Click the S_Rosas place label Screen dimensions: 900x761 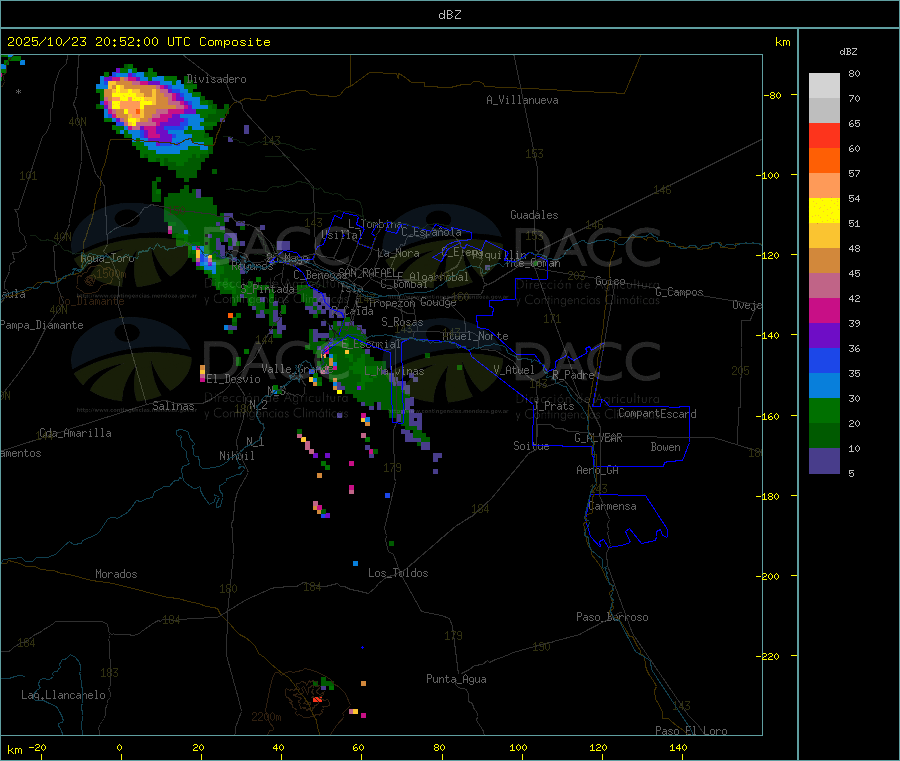pos(402,322)
